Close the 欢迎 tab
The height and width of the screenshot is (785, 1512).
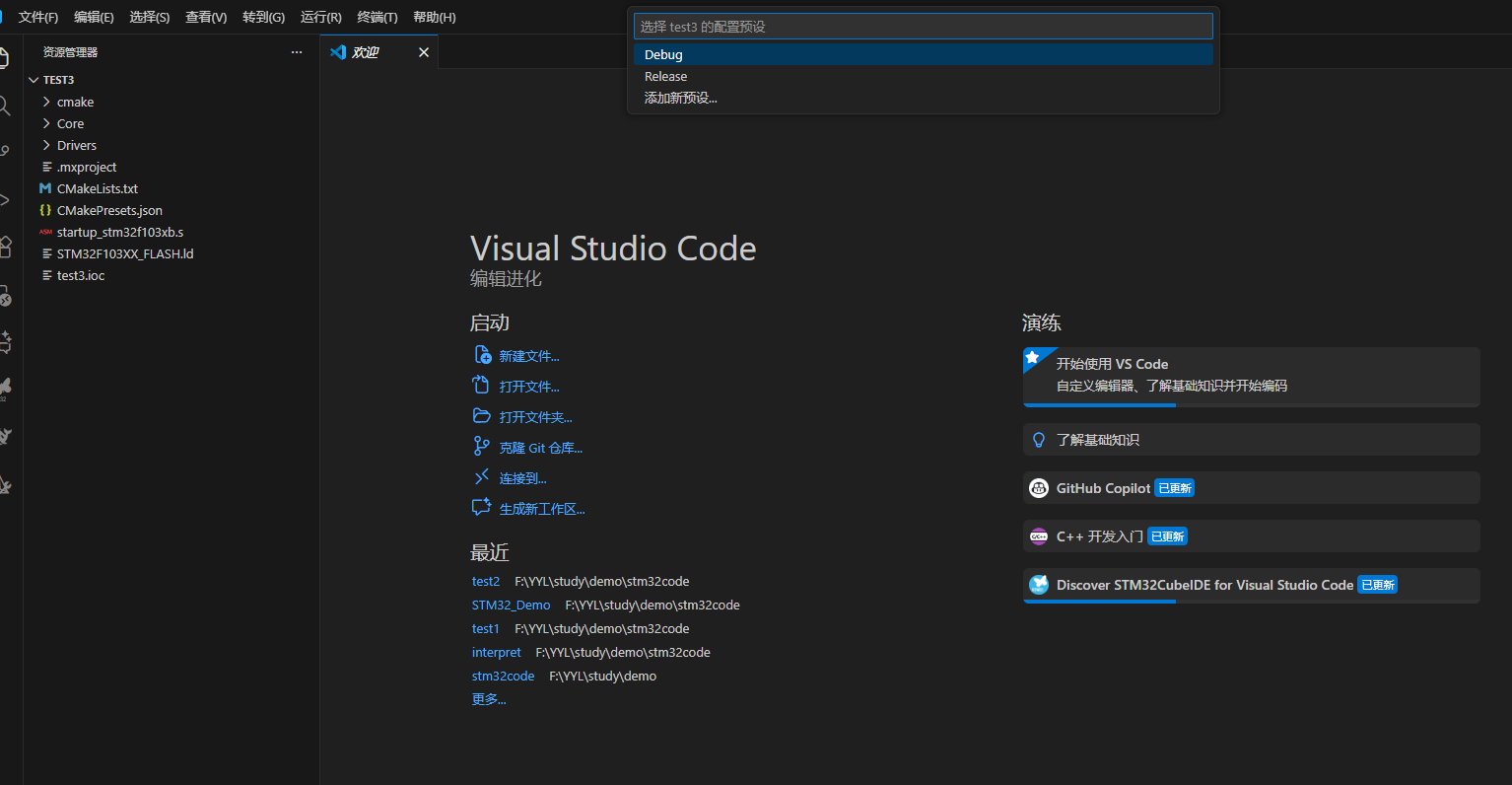tap(424, 52)
